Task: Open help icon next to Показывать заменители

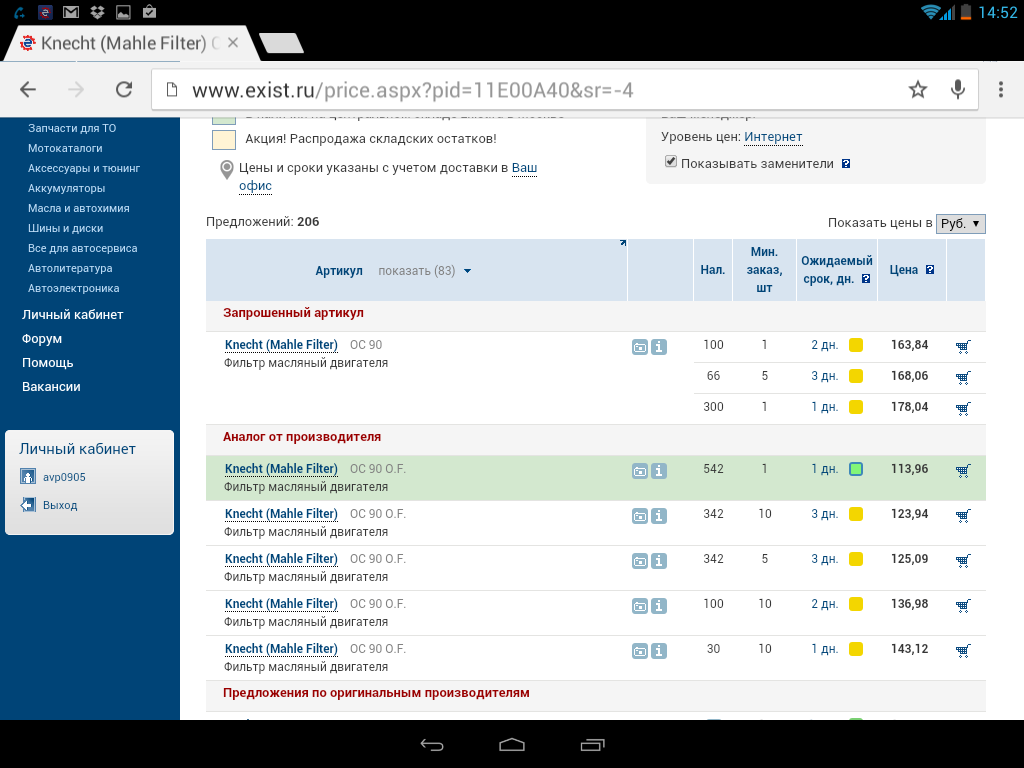Action: (846, 164)
